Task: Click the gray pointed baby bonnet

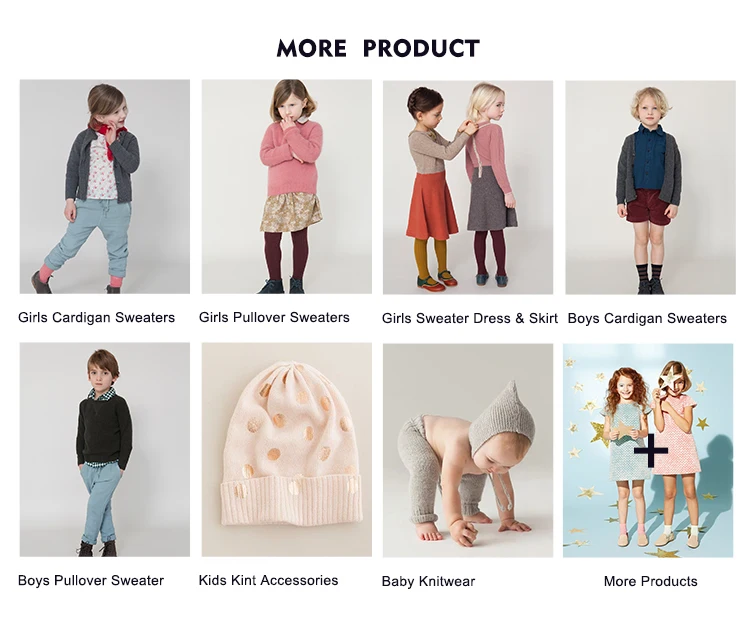Action: pos(501,416)
